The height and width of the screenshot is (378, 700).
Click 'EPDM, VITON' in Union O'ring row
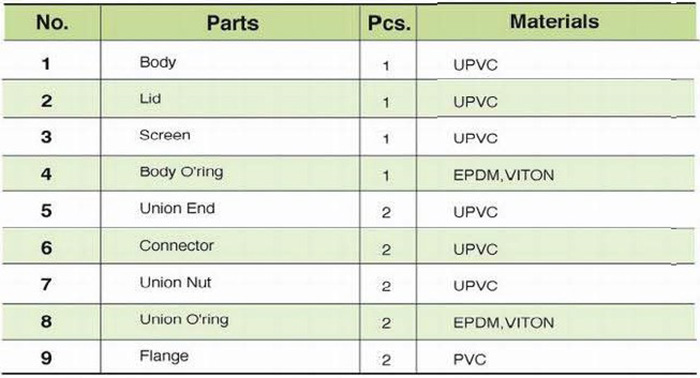504,323
